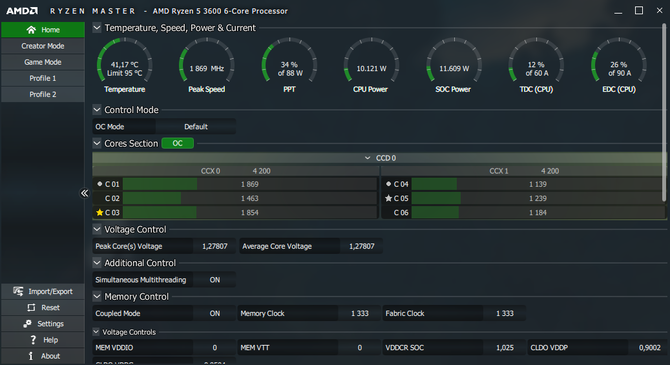Click the C 02 core speed bar
The image size is (670, 365).
pyautogui.click(x=250, y=198)
